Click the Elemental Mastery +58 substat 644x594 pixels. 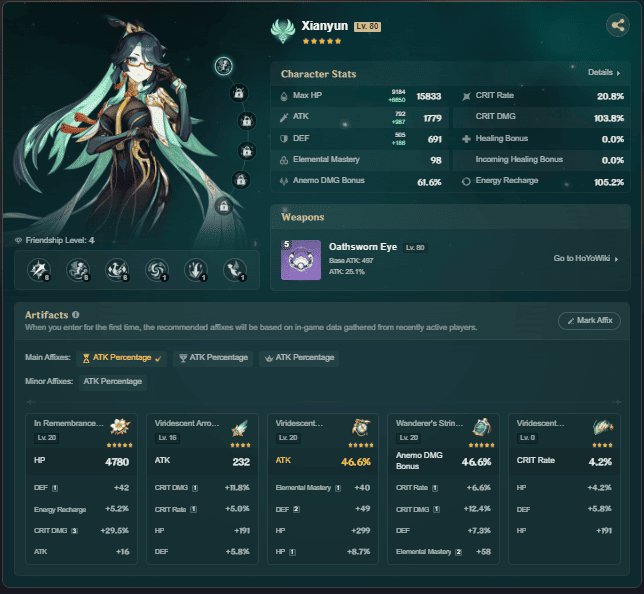click(443, 552)
